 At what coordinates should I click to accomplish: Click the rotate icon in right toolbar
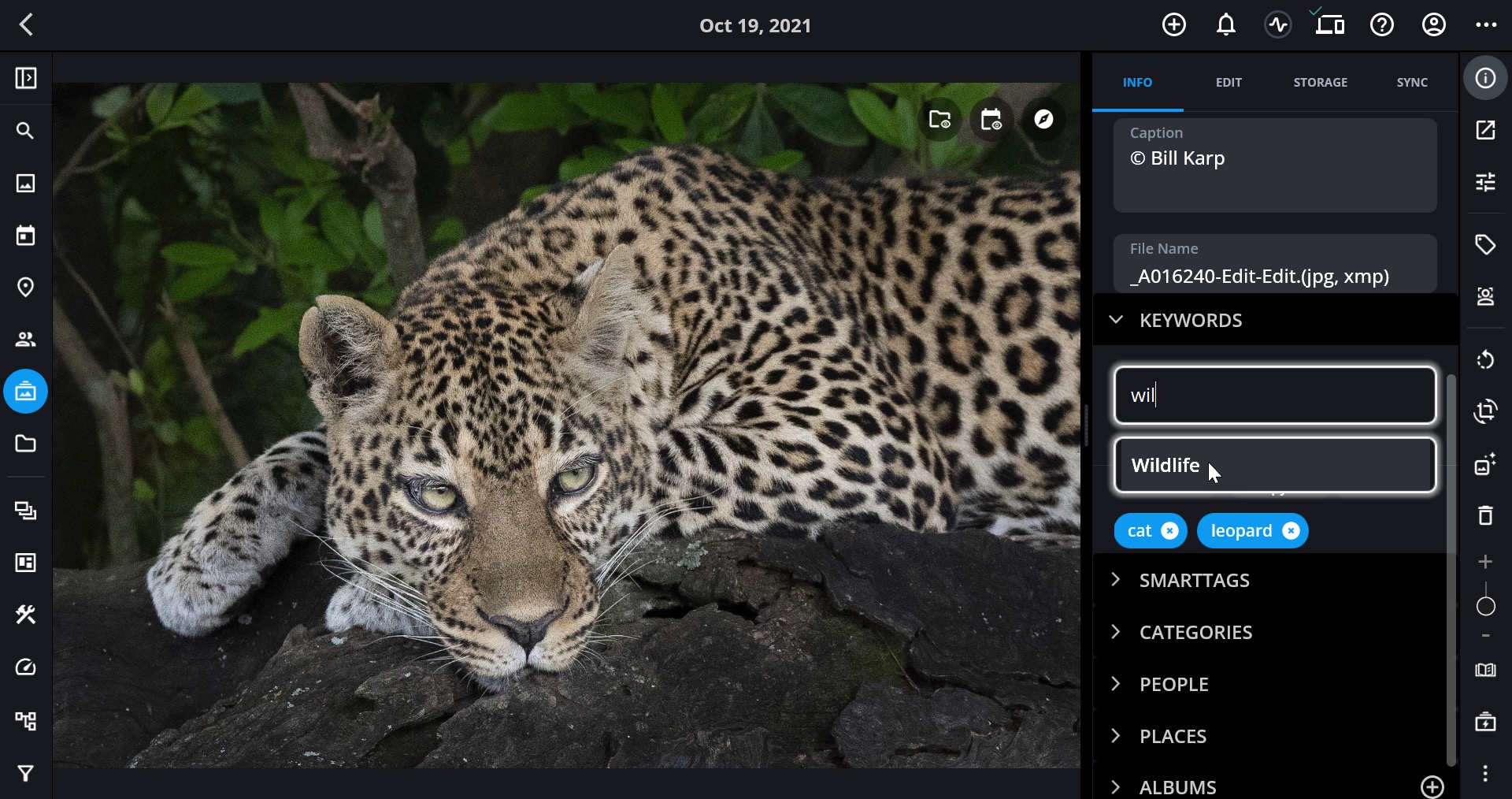1485,359
